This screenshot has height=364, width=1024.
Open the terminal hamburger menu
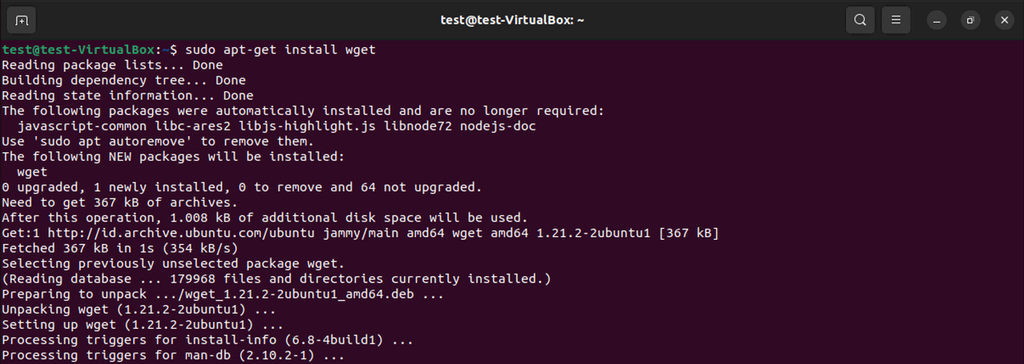pos(896,20)
